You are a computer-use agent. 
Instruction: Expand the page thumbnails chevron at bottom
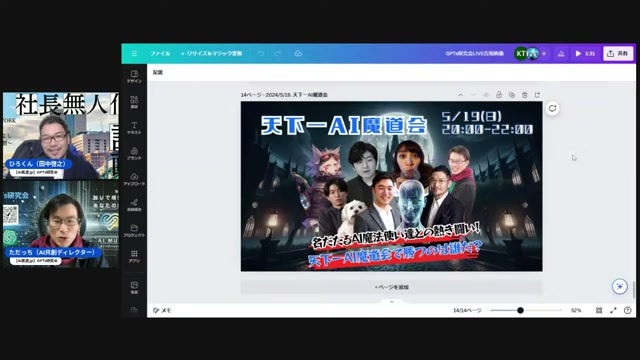[391, 302]
